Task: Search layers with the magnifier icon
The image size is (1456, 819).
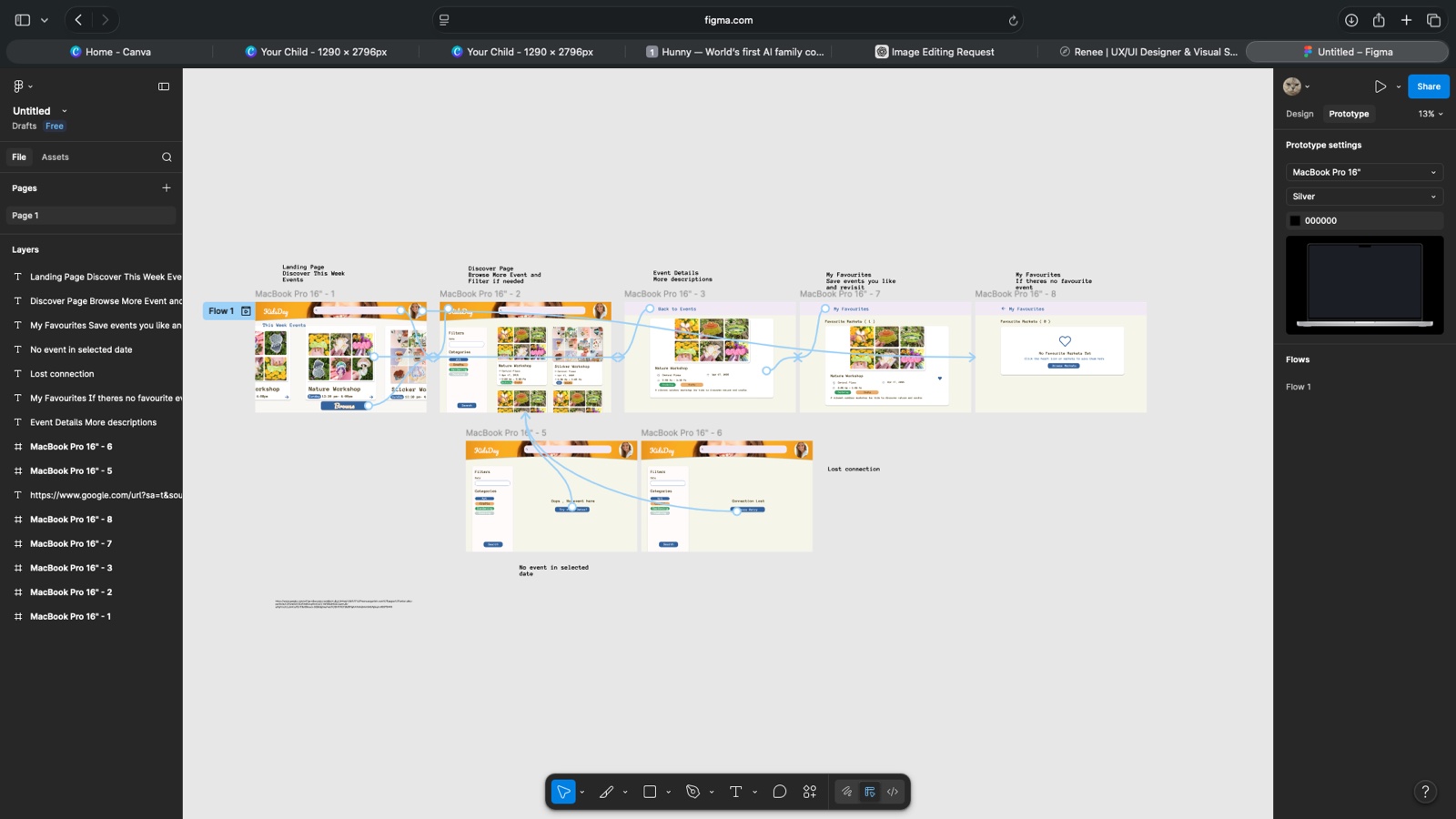Action: pos(167,157)
